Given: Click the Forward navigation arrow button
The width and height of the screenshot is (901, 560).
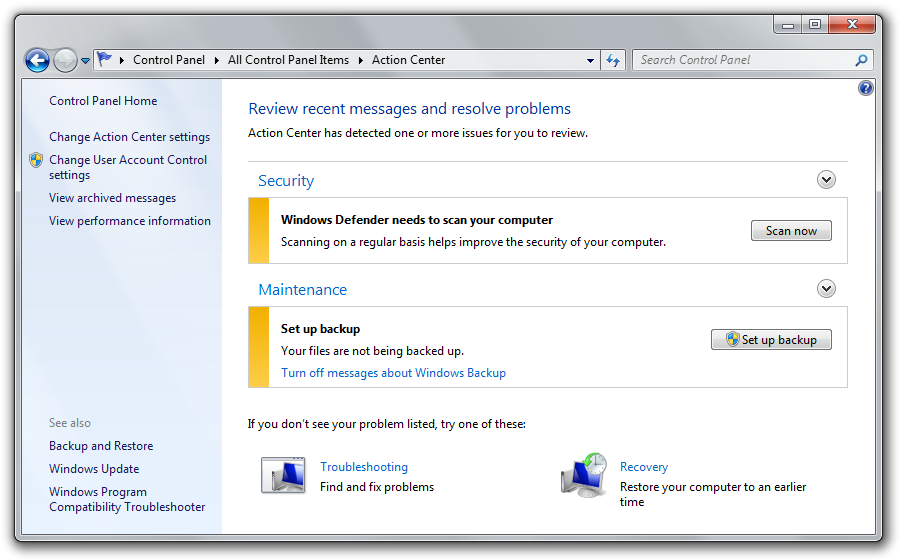Looking at the screenshot, I should [65, 60].
